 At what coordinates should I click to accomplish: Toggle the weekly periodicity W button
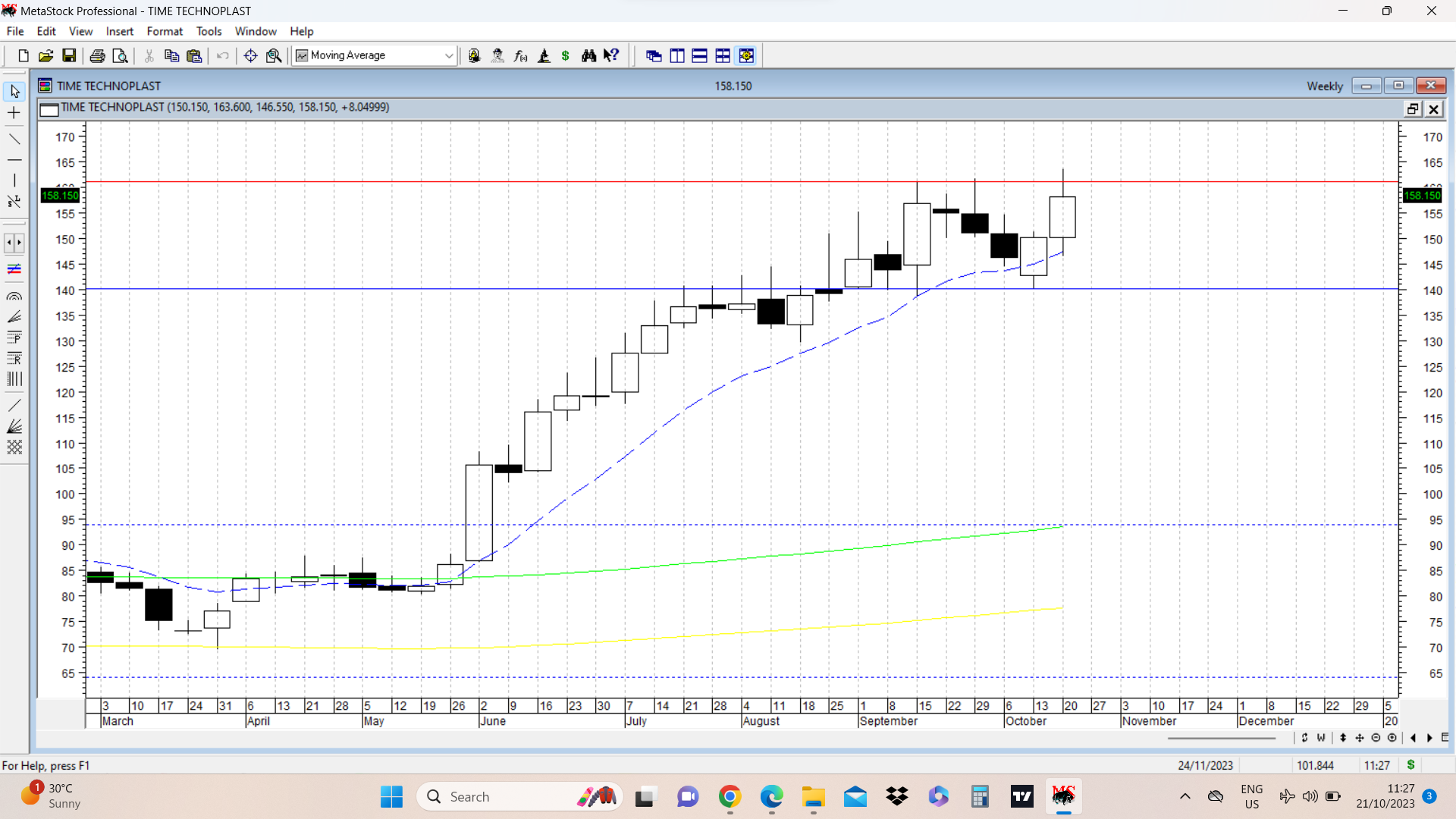pyautogui.click(x=1321, y=738)
